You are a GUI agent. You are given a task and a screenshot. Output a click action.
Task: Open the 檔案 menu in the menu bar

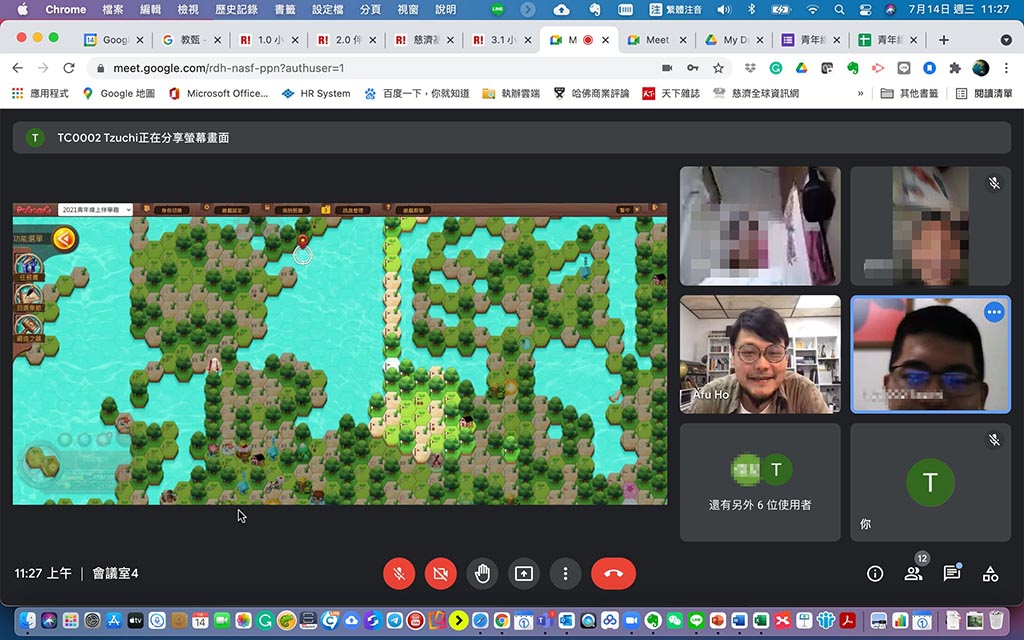pyautogui.click(x=113, y=9)
